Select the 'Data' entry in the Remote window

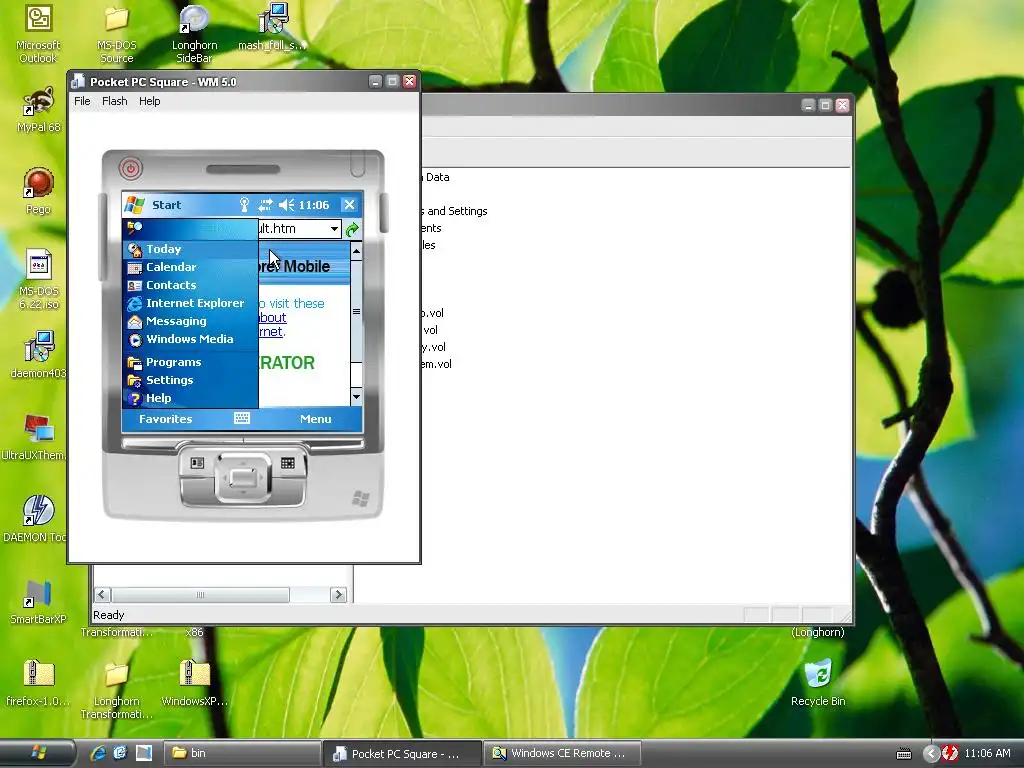point(436,177)
